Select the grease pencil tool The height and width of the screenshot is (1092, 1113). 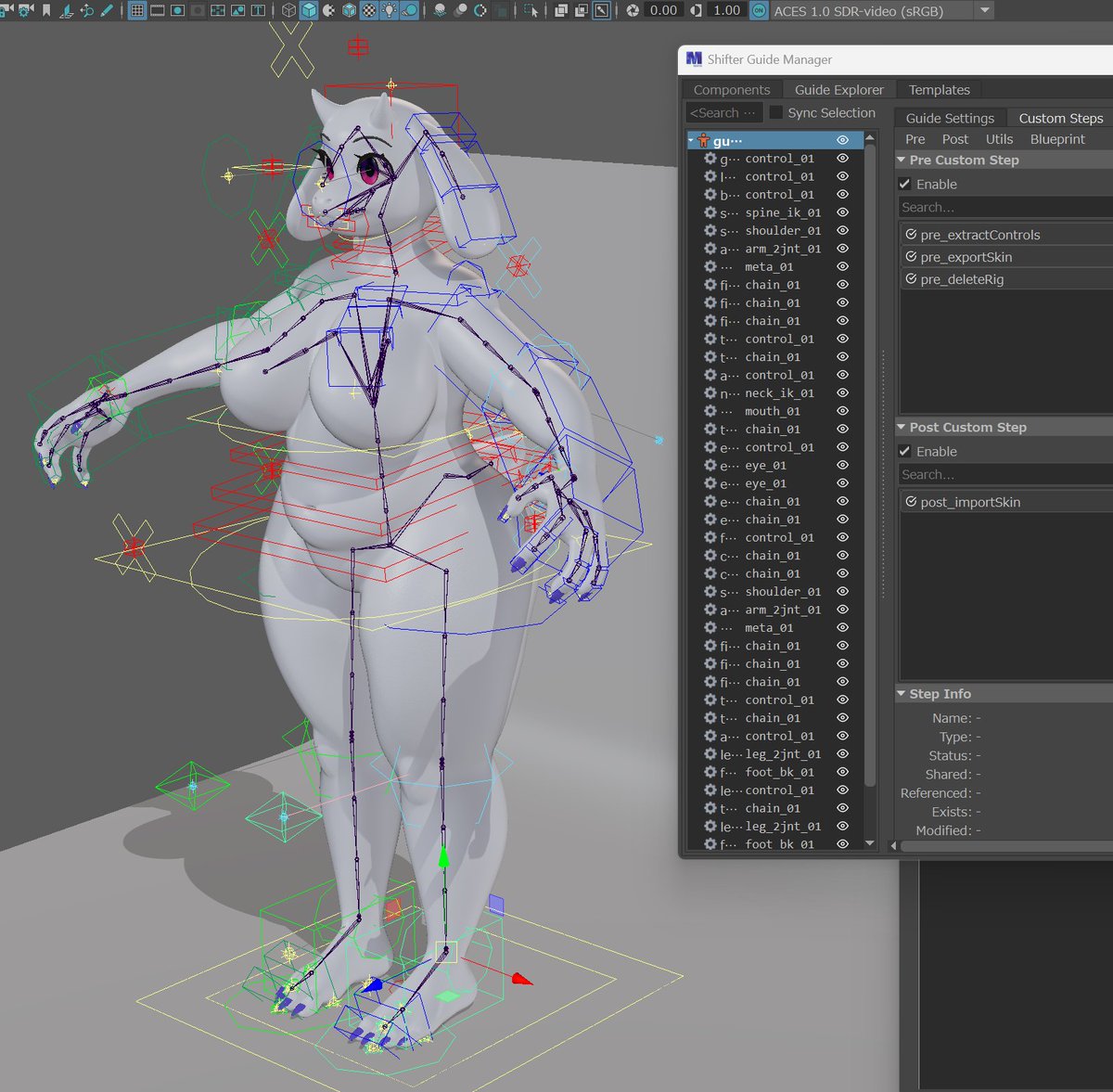107,10
